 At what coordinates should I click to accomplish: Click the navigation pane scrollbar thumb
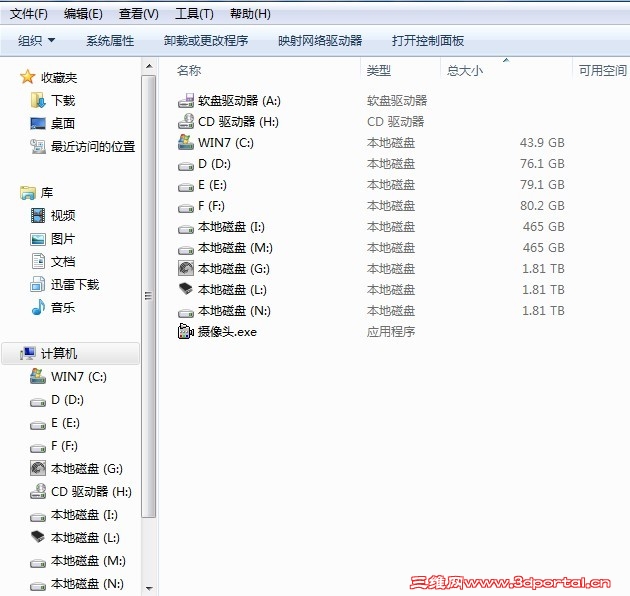pos(149,296)
